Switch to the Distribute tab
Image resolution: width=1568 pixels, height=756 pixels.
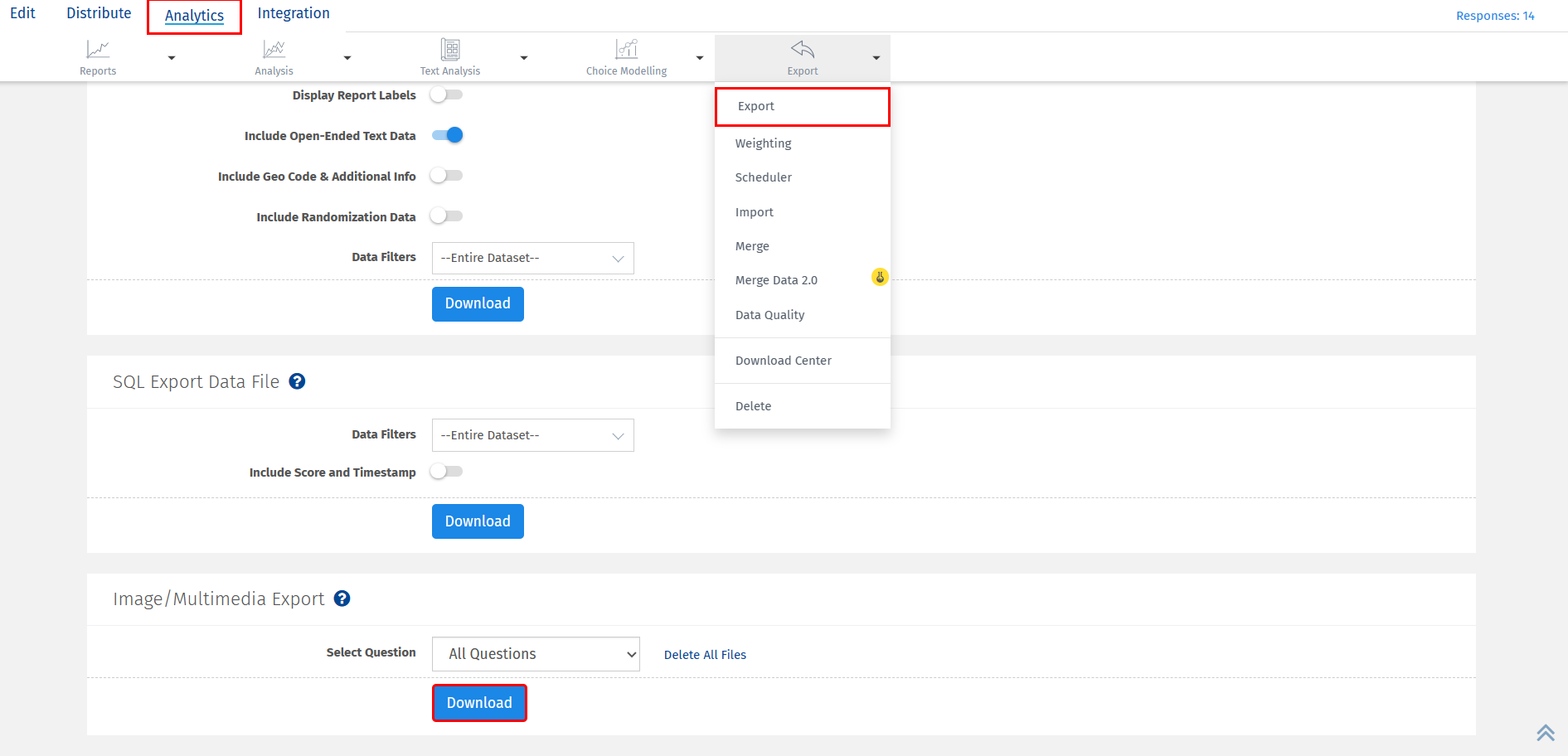tap(99, 13)
